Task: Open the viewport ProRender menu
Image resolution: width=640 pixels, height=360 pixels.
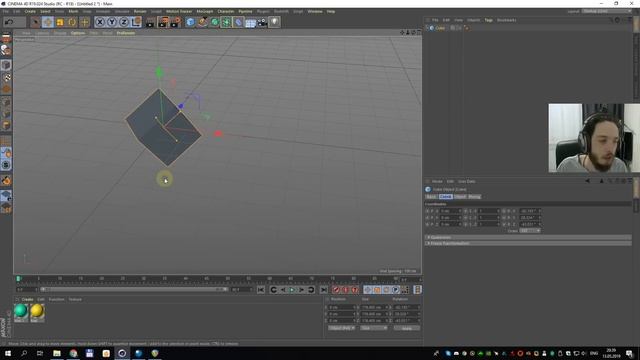Action: coord(126,33)
